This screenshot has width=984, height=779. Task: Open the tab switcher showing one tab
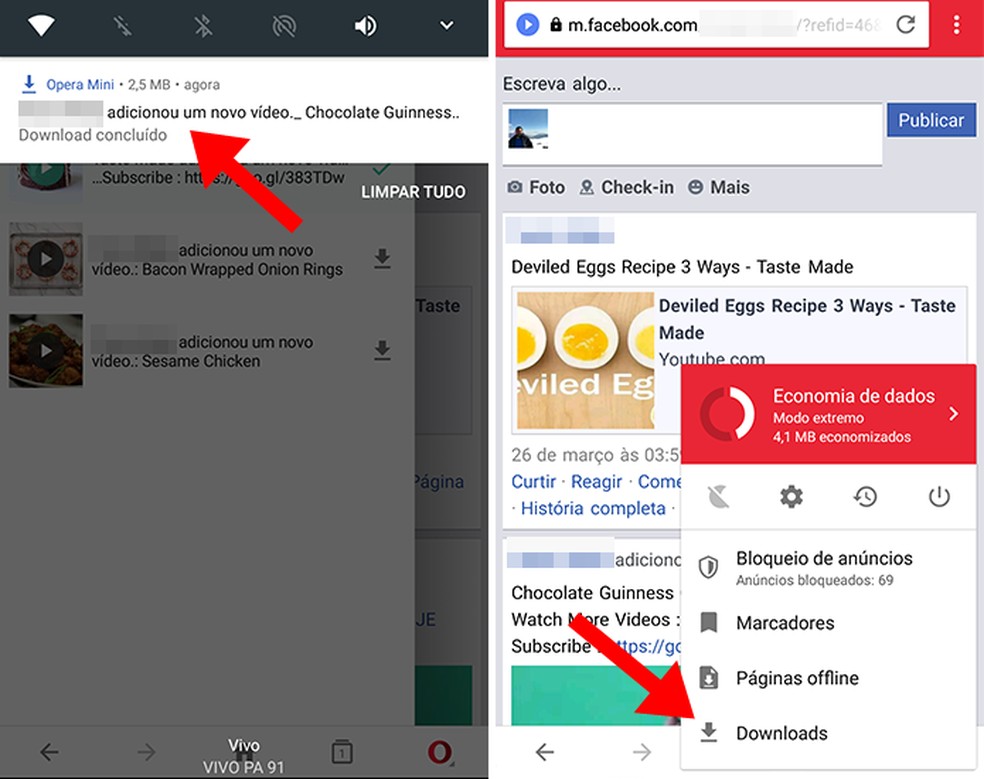[x=342, y=752]
